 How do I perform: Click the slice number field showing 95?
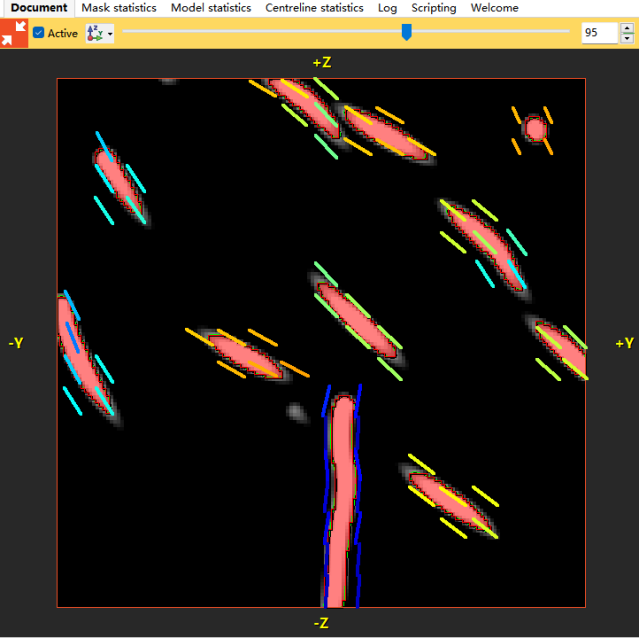coord(599,33)
